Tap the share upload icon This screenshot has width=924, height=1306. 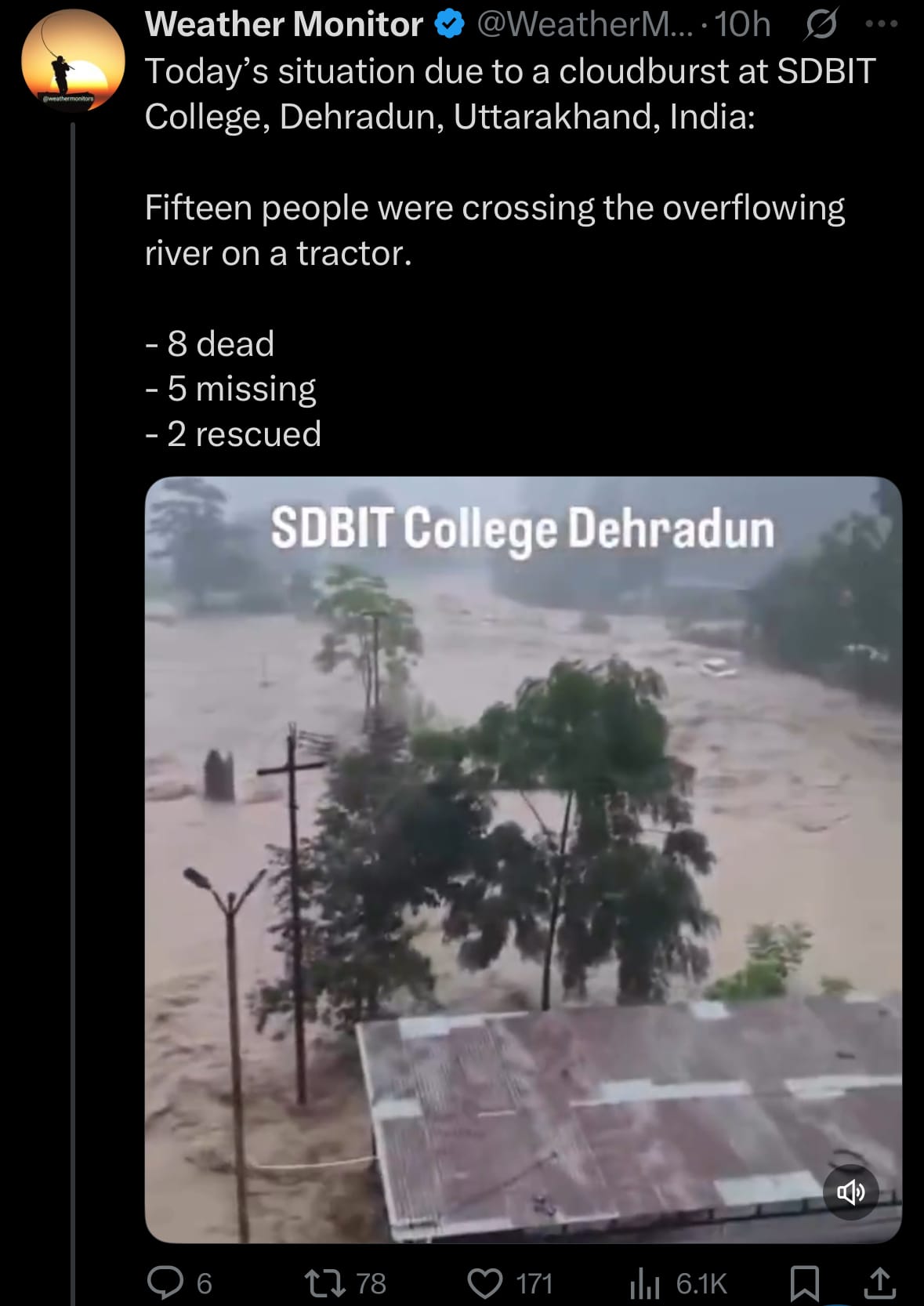(879, 1283)
